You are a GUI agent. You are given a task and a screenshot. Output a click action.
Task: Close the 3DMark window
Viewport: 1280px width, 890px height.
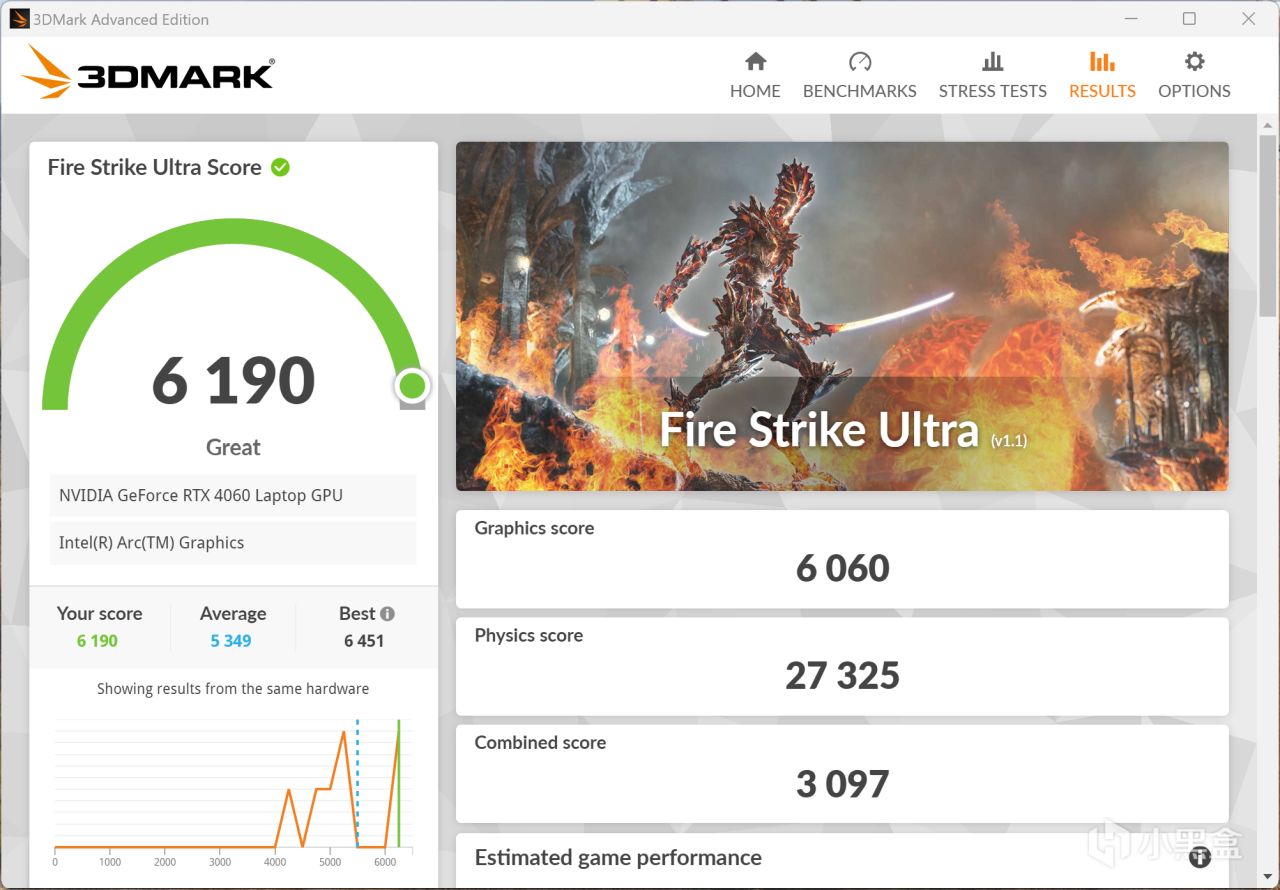1248,19
